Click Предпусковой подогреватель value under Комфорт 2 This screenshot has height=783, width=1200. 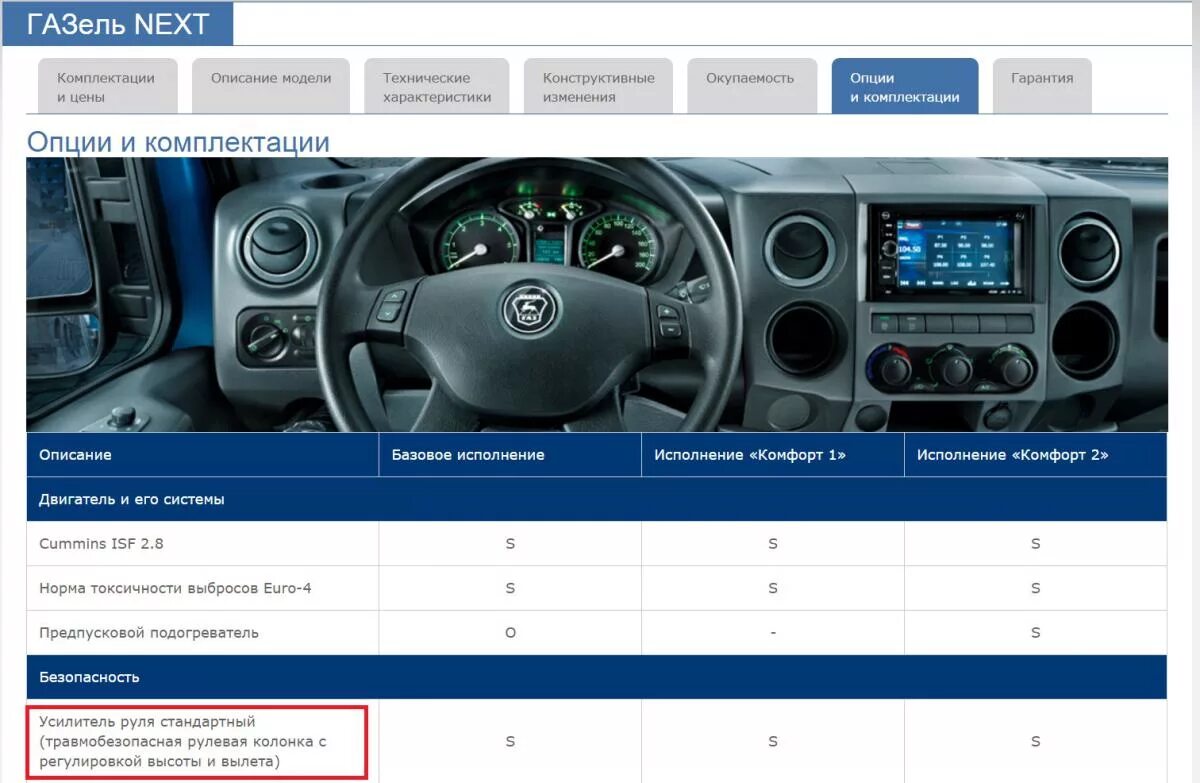click(x=1035, y=633)
